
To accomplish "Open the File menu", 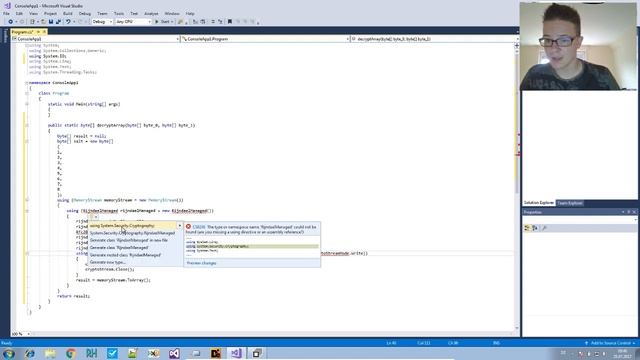I will 7,13.
